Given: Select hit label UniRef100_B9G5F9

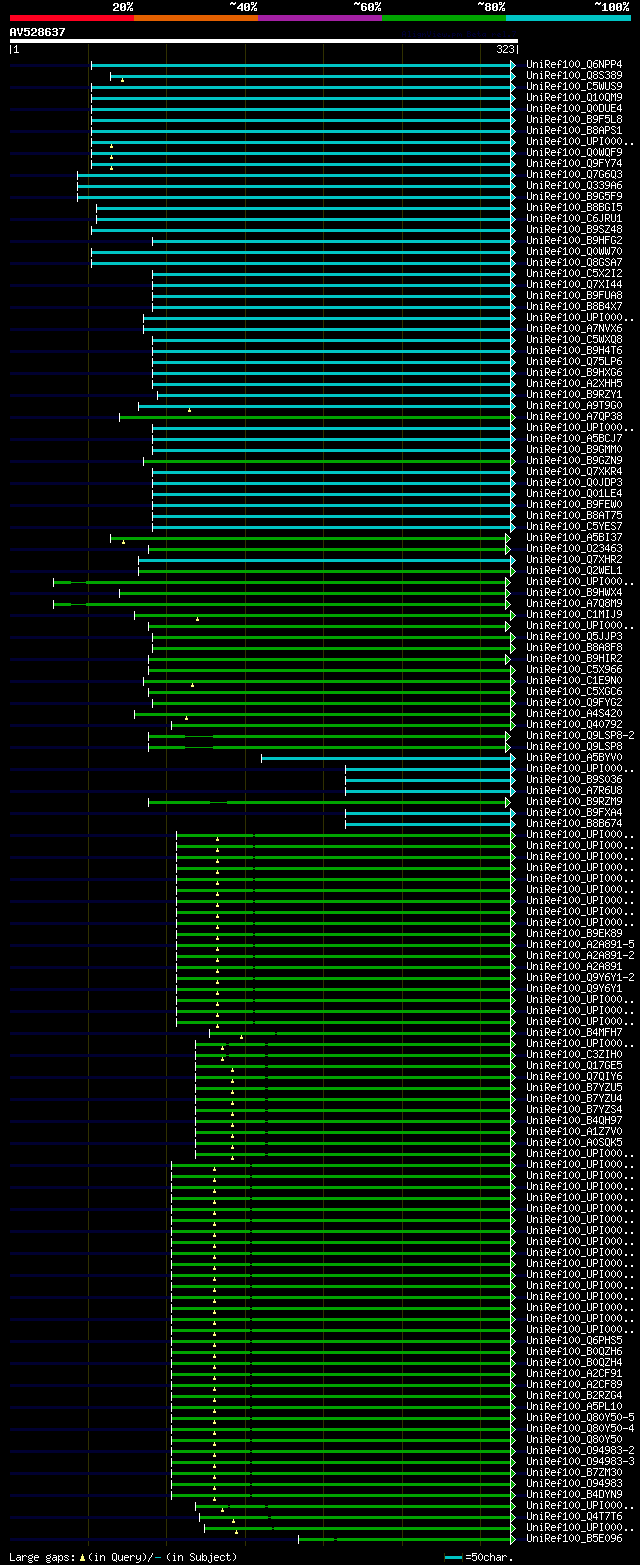Looking at the screenshot, I should [x=574, y=197].
